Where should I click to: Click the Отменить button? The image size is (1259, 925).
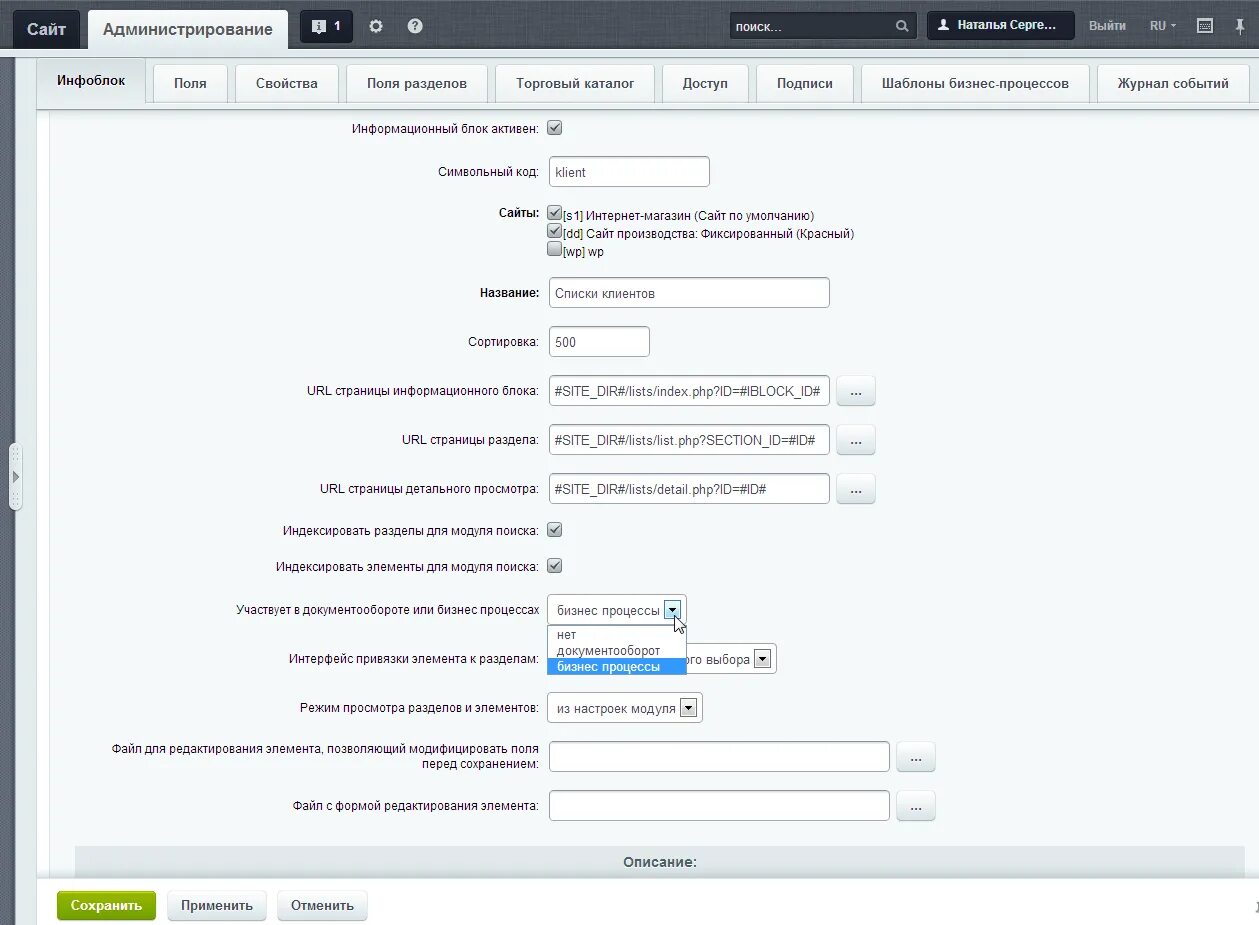click(322, 906)
